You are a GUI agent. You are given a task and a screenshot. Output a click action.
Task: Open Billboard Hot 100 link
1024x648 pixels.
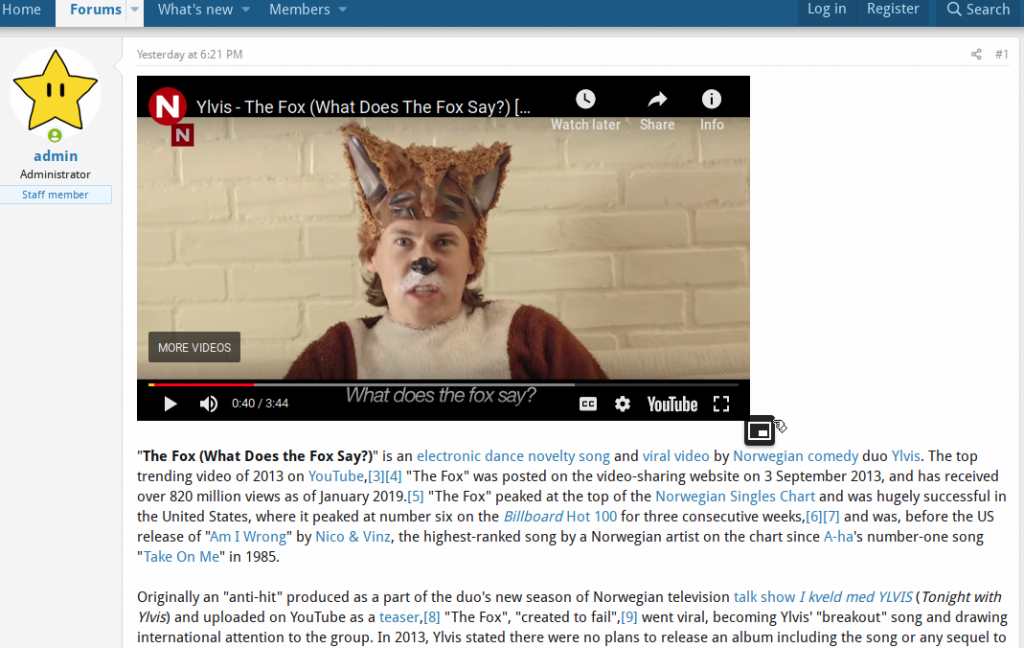coord(560,517)
